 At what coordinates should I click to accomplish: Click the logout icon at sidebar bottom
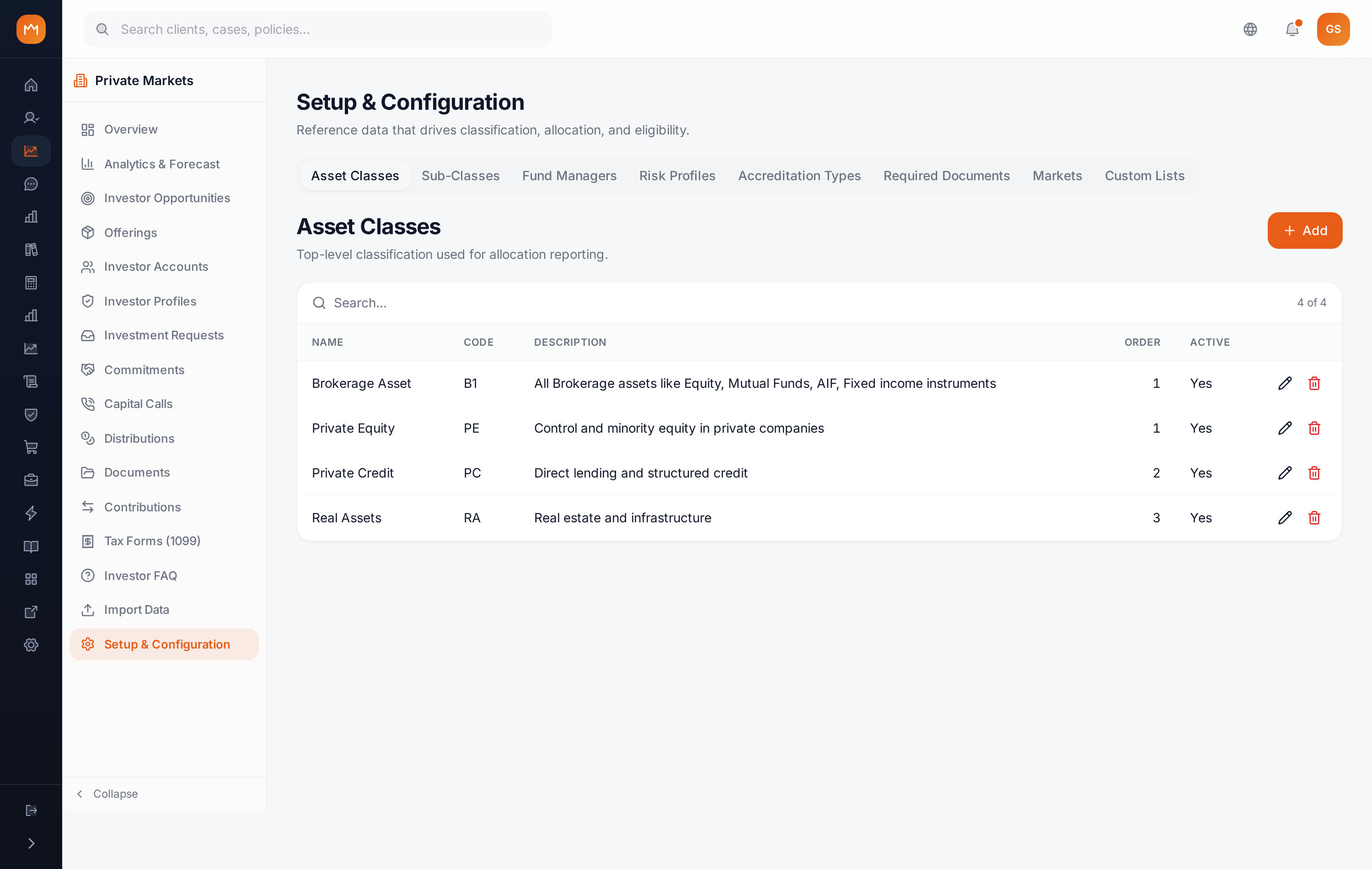[31, 810]
